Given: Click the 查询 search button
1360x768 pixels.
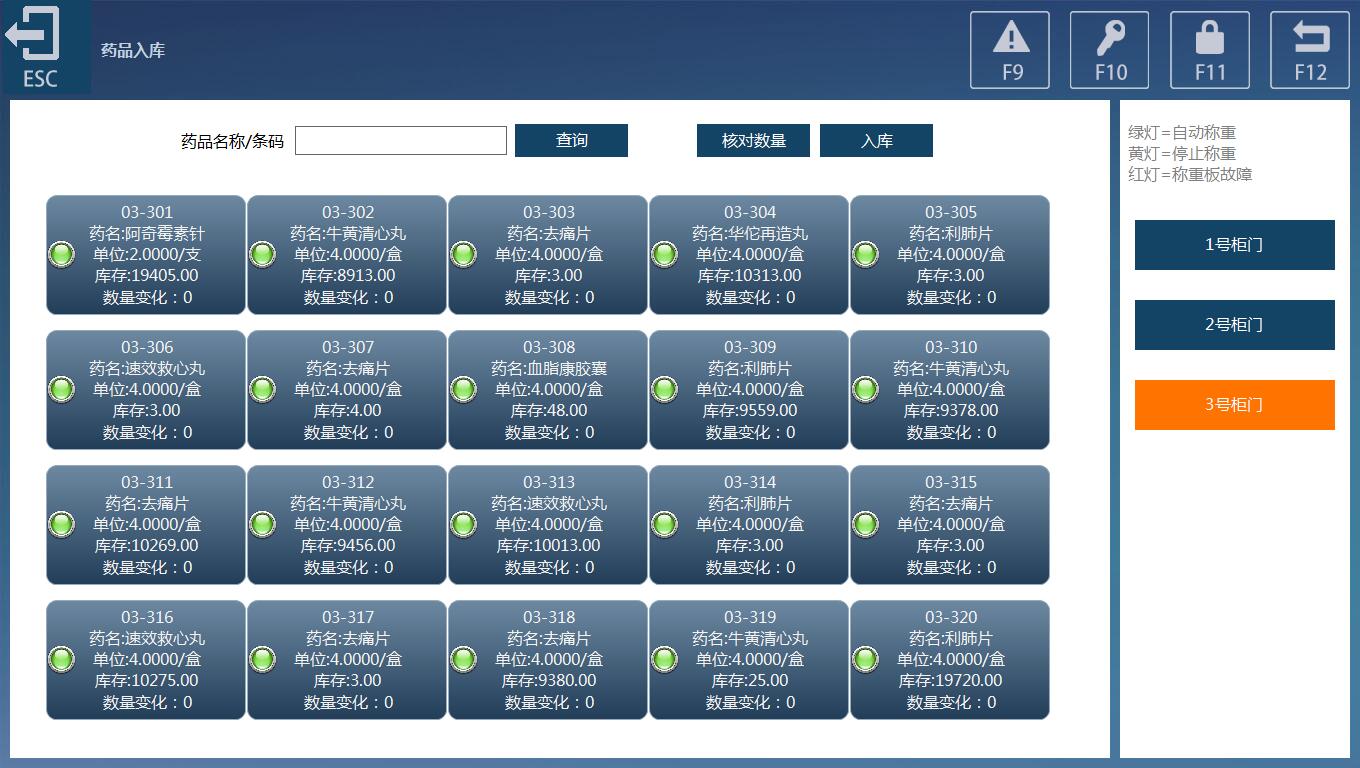Looking at the screenshot, I should tap(571, 141).
